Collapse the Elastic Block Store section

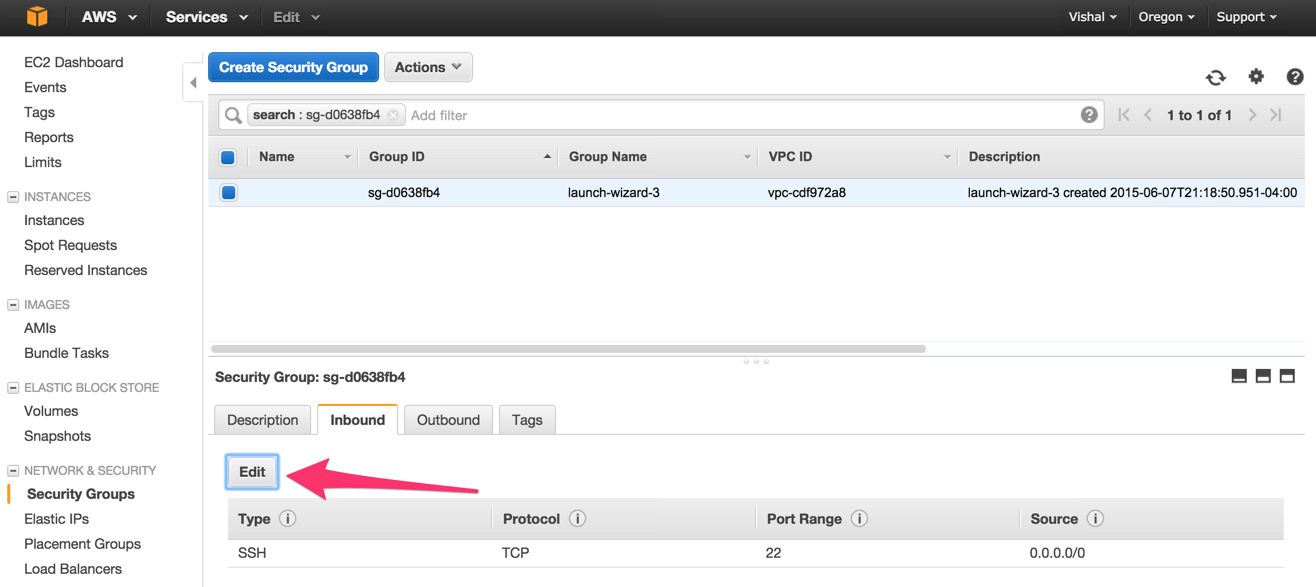coord(13,388)
